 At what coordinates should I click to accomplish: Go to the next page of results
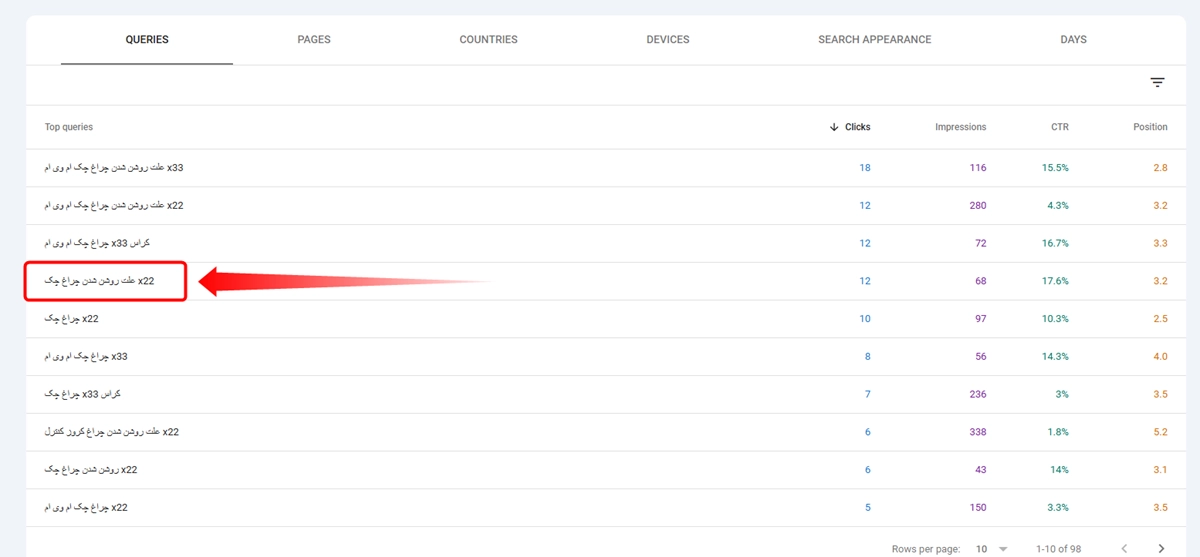pyautogui.click(x=1160, y=548)
